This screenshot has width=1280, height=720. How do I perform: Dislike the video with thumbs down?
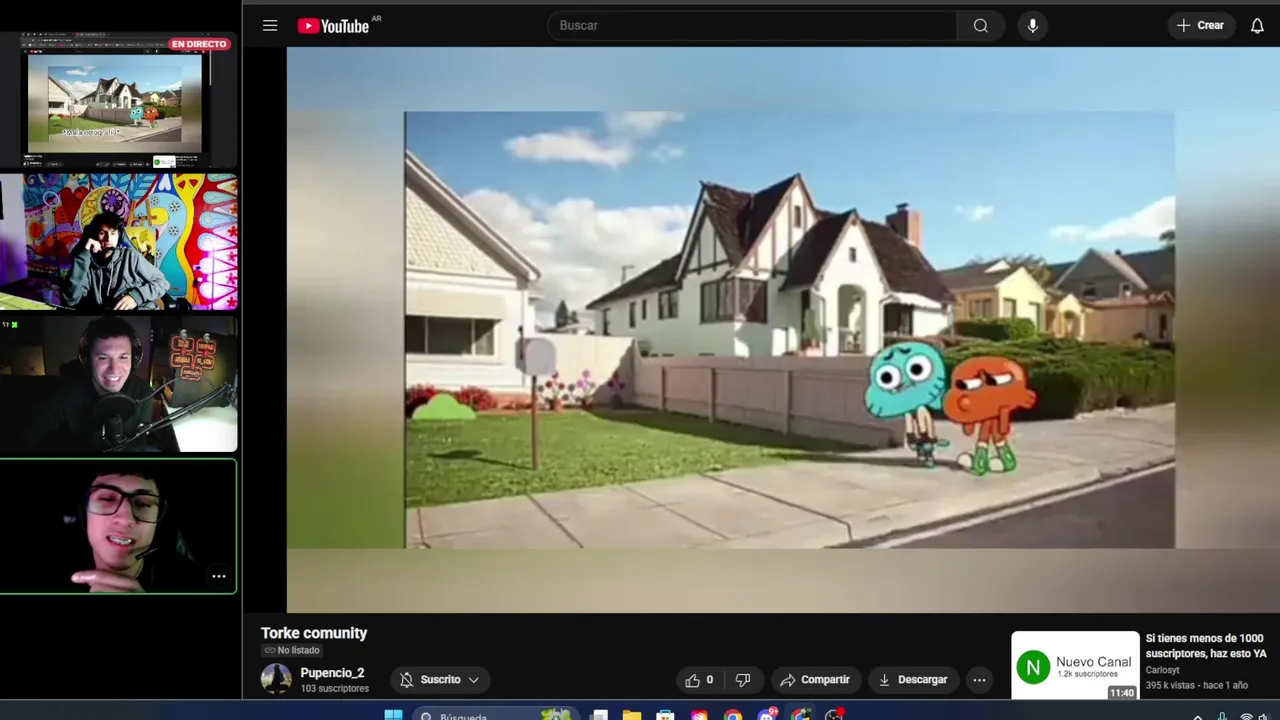tap(743, 680)
